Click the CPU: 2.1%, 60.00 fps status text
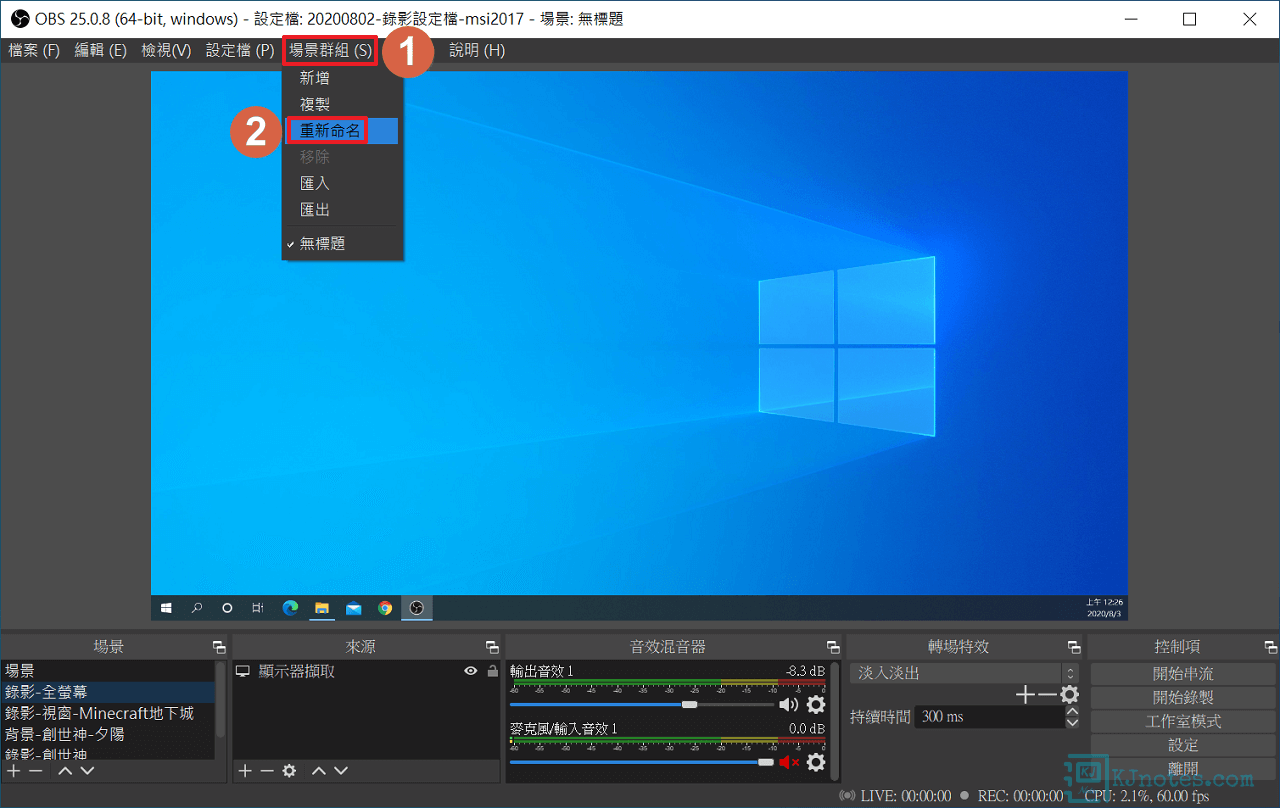 coord(1147,796)
